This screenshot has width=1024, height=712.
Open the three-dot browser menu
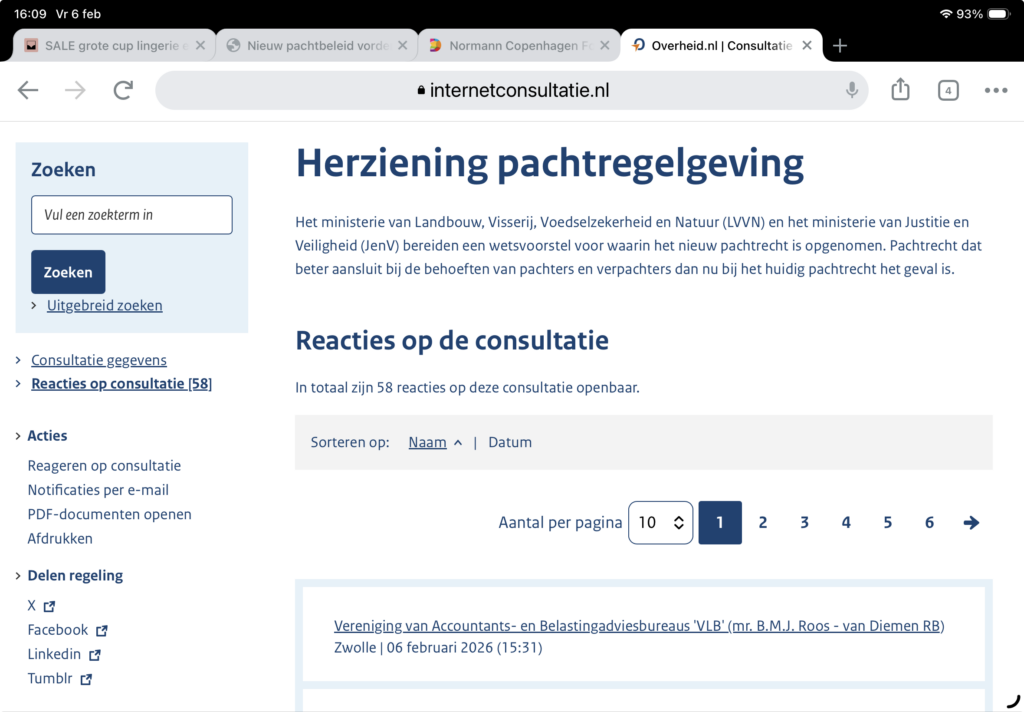click(996, 90)
